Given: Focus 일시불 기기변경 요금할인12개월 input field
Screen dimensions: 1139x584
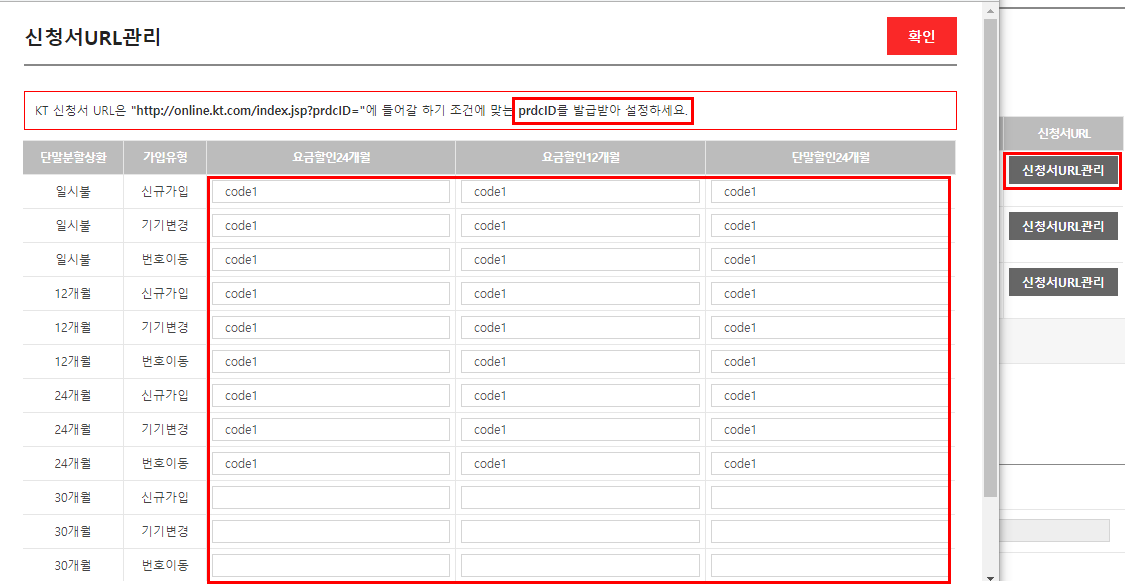Looking at the screenshot, I should (580, 226).
